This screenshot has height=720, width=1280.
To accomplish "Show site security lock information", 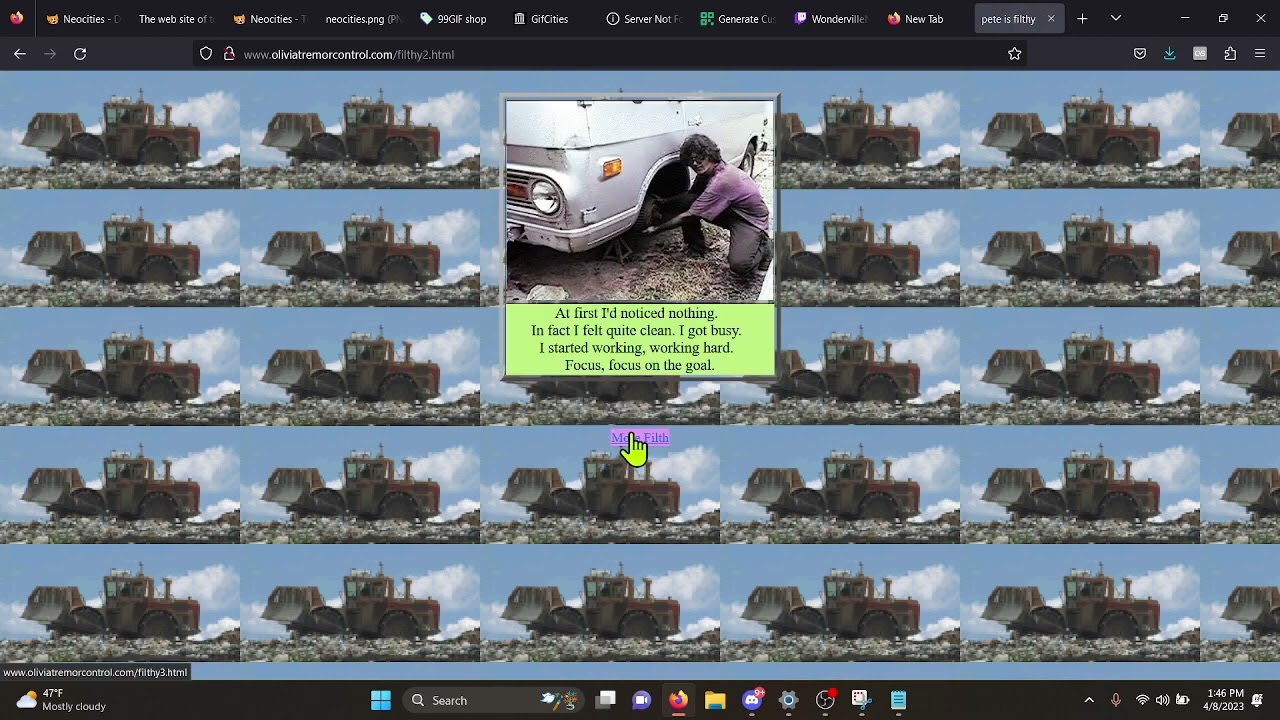I will (228, 54).
